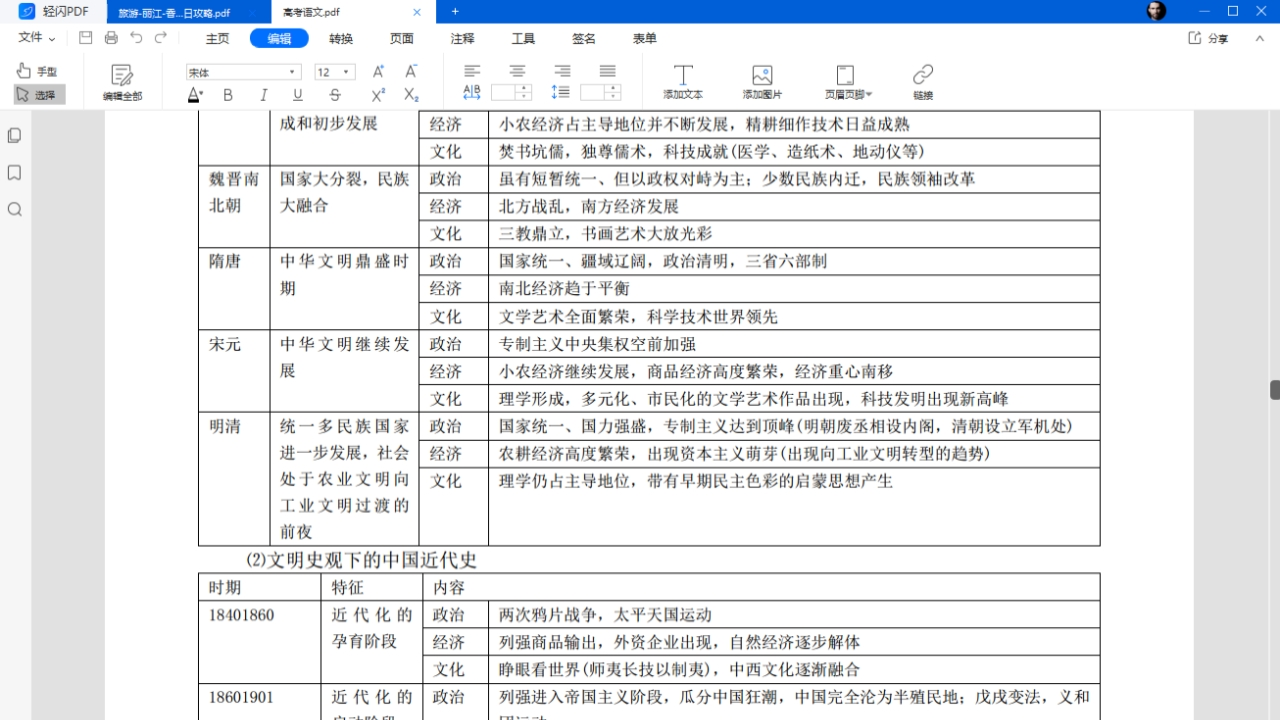Justify text alignment
Screen dimensions: 1280x720
[607, 71]
